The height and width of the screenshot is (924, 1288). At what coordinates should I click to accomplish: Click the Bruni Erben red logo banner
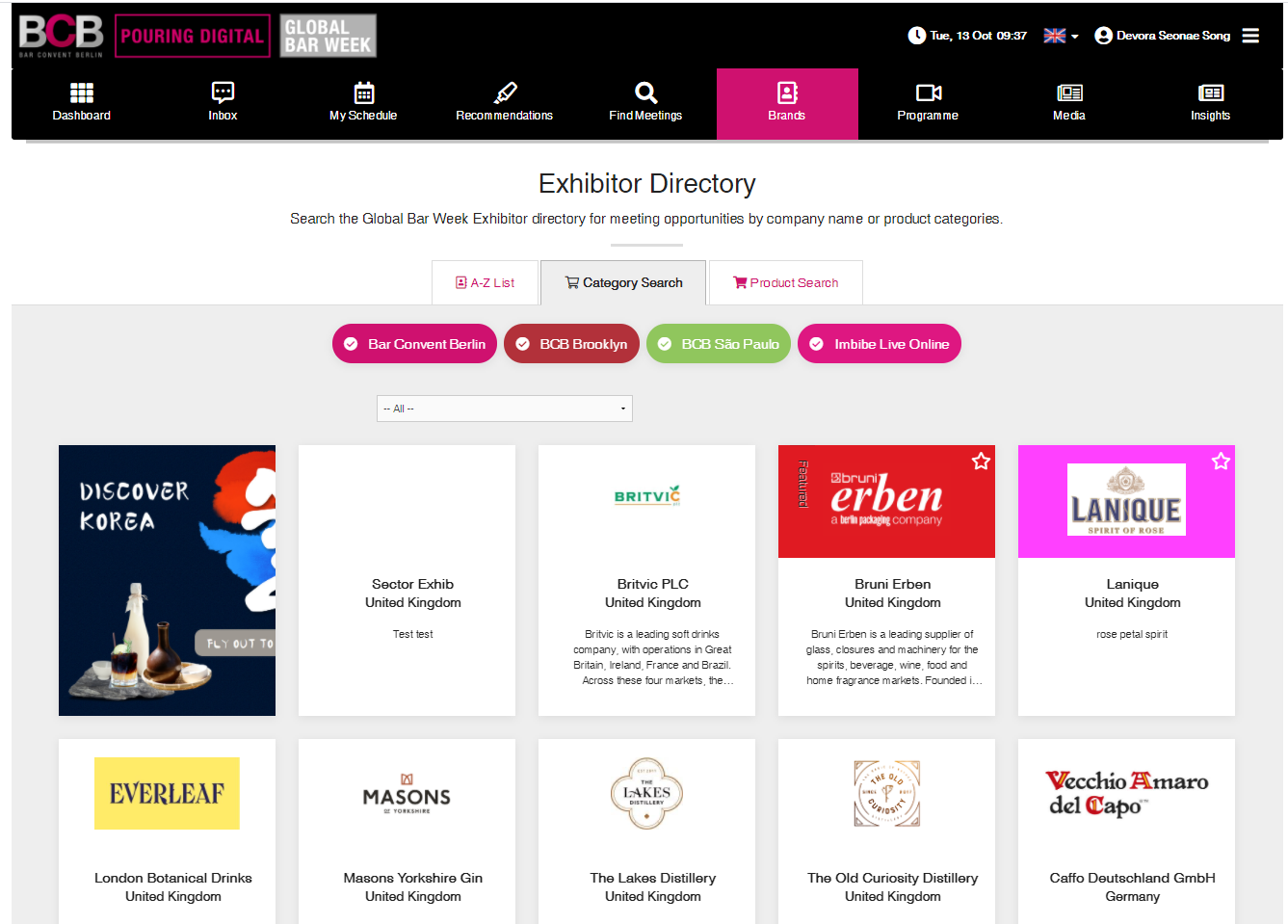click(886, 501)
